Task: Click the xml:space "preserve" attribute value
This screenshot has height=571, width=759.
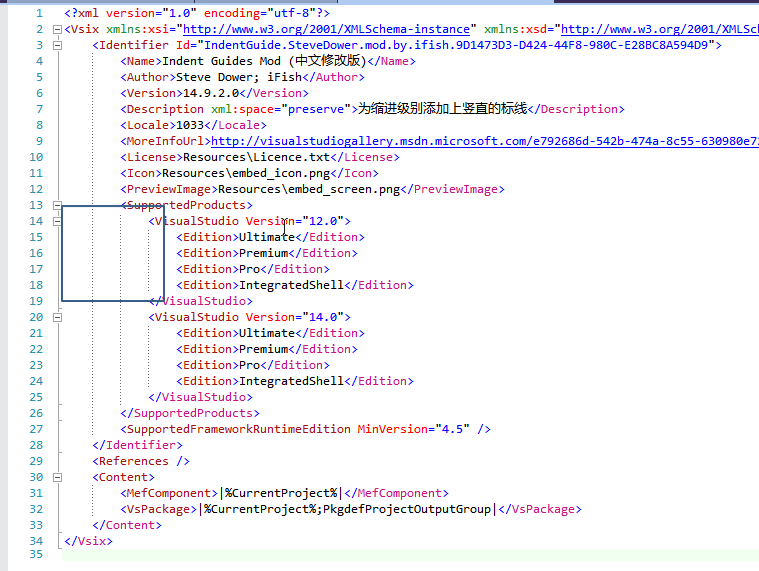Action: [316, 109]
